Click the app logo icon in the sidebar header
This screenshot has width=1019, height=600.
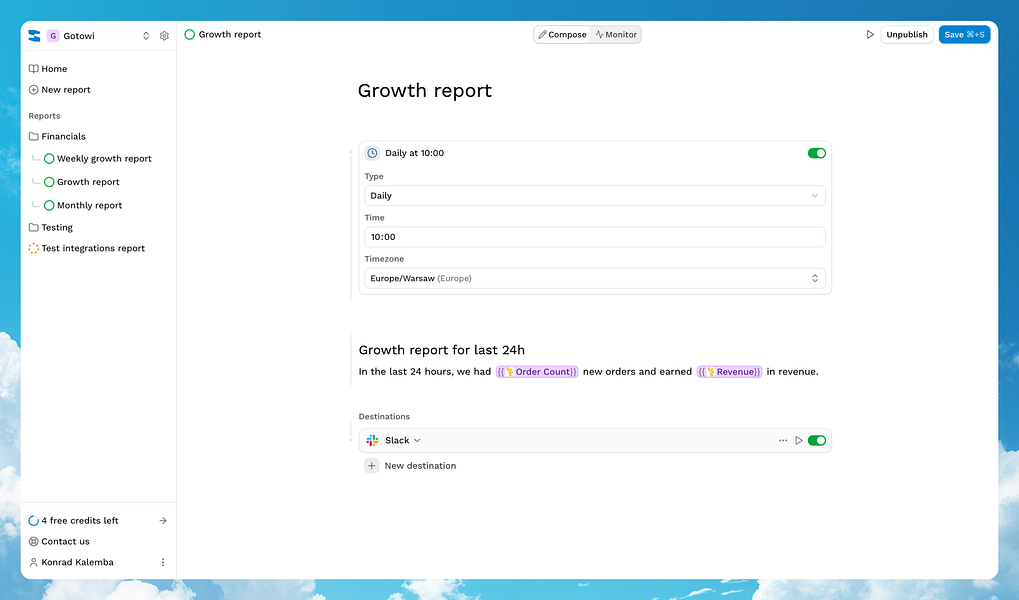[x=34, y=36]
